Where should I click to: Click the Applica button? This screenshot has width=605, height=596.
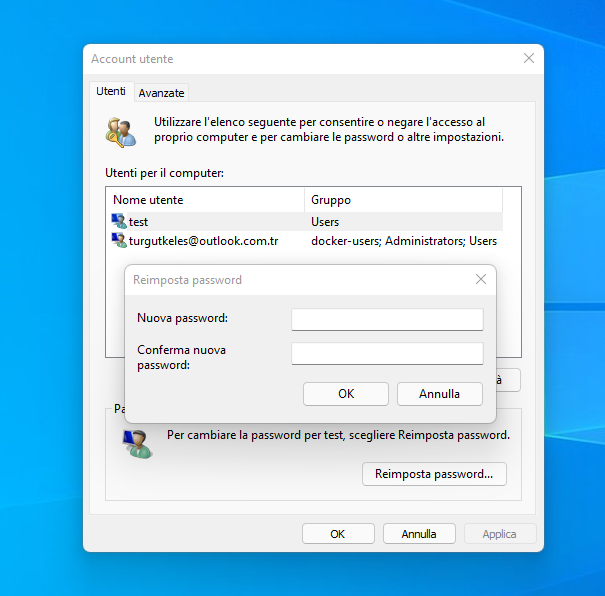499,534
